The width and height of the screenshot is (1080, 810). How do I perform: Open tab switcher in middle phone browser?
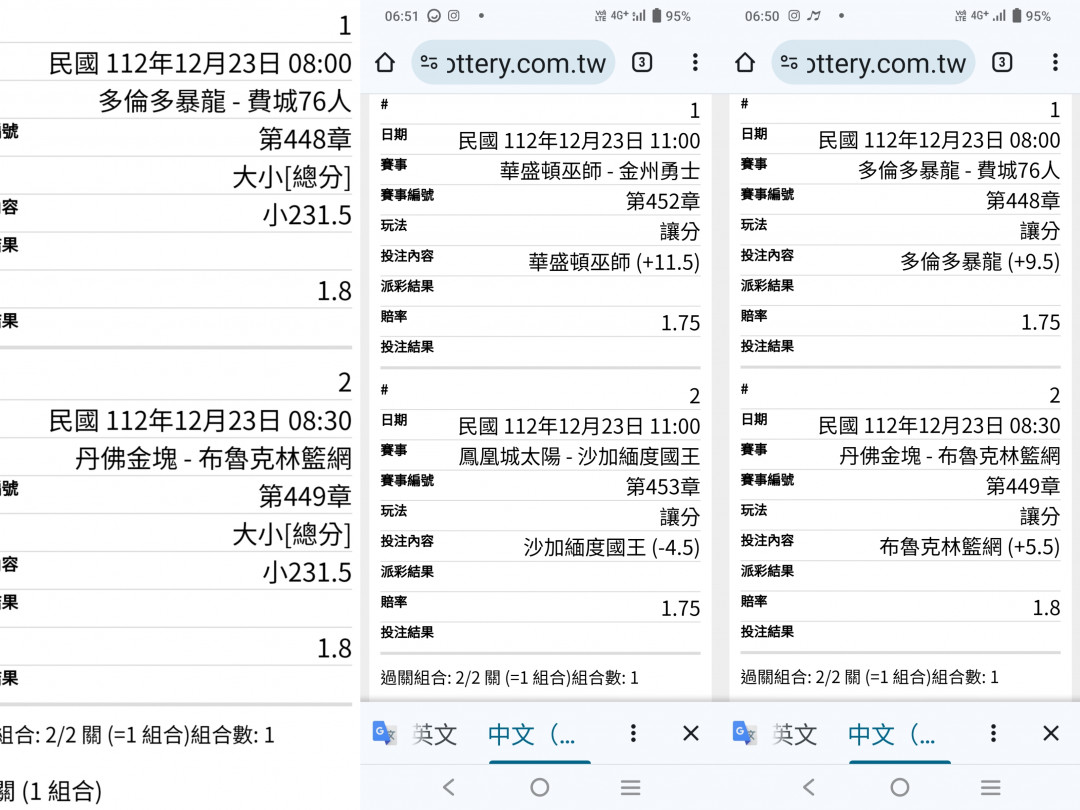click(x=642, y=63)
